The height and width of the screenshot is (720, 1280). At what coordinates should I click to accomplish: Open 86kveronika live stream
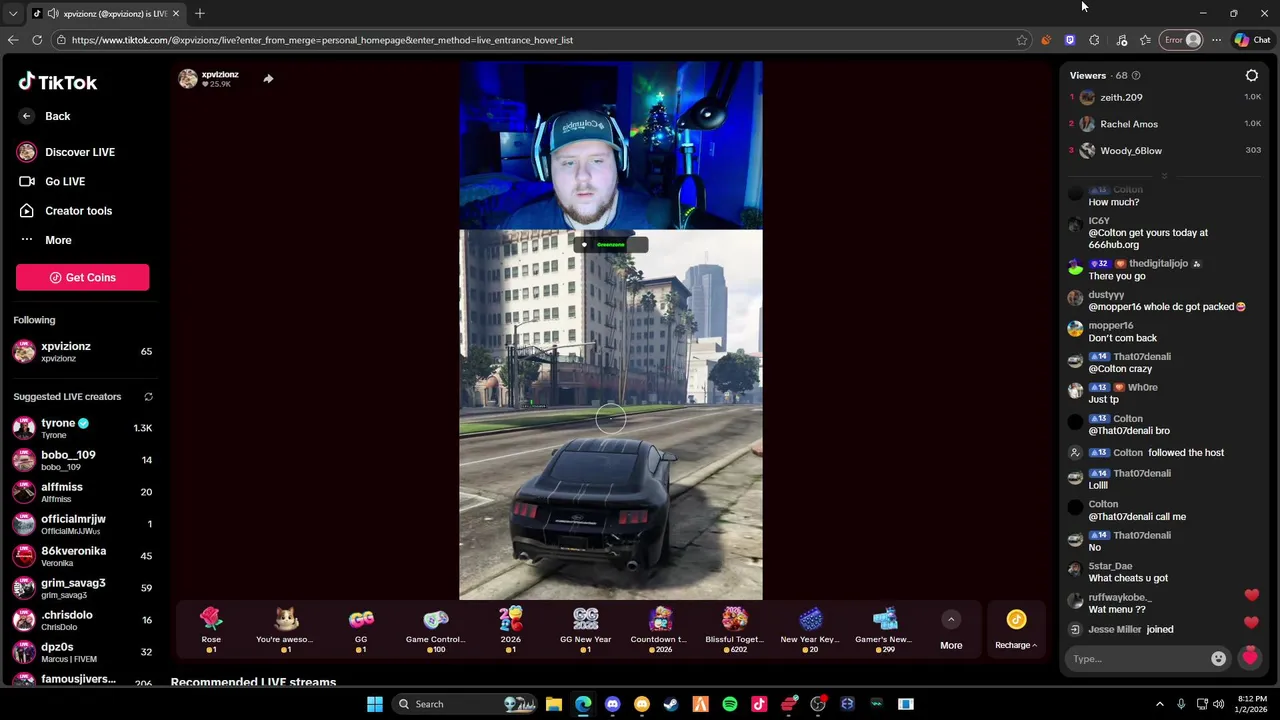tap(82, 556)
